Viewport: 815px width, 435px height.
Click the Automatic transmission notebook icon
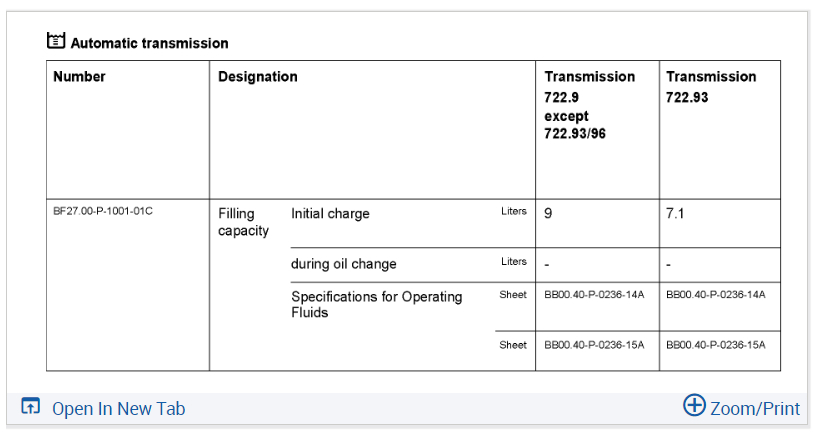coord(56,42)
